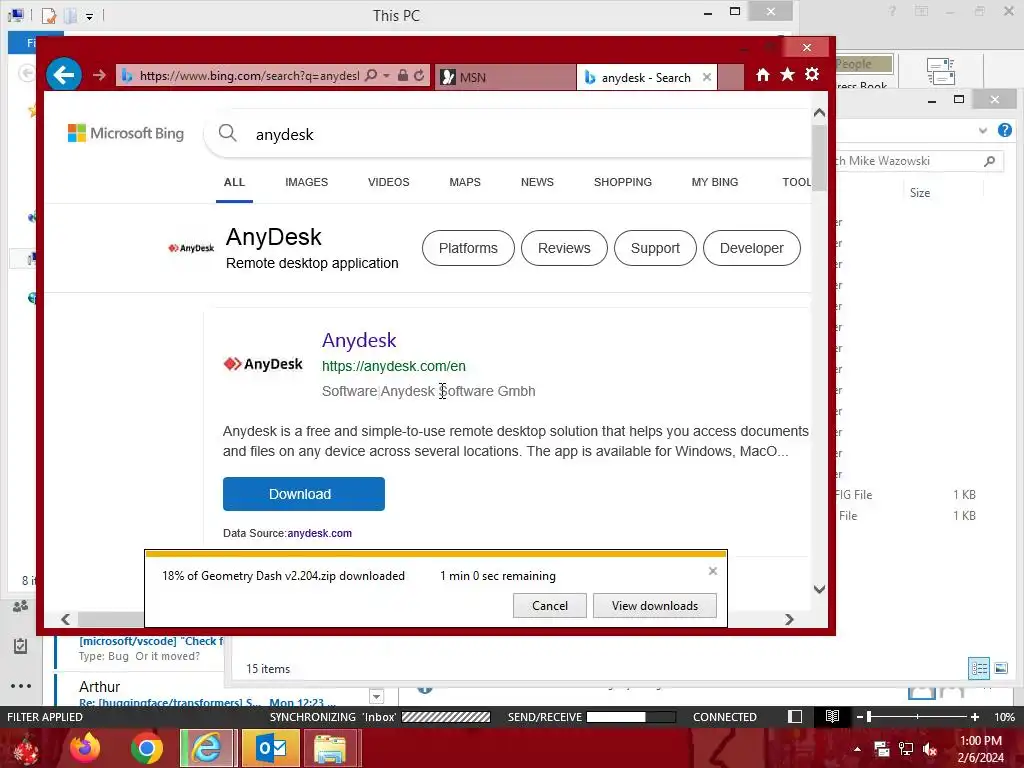Click Outlook zoom out minus button
This screenshot has height=768, width=1024.
point(859,716)
